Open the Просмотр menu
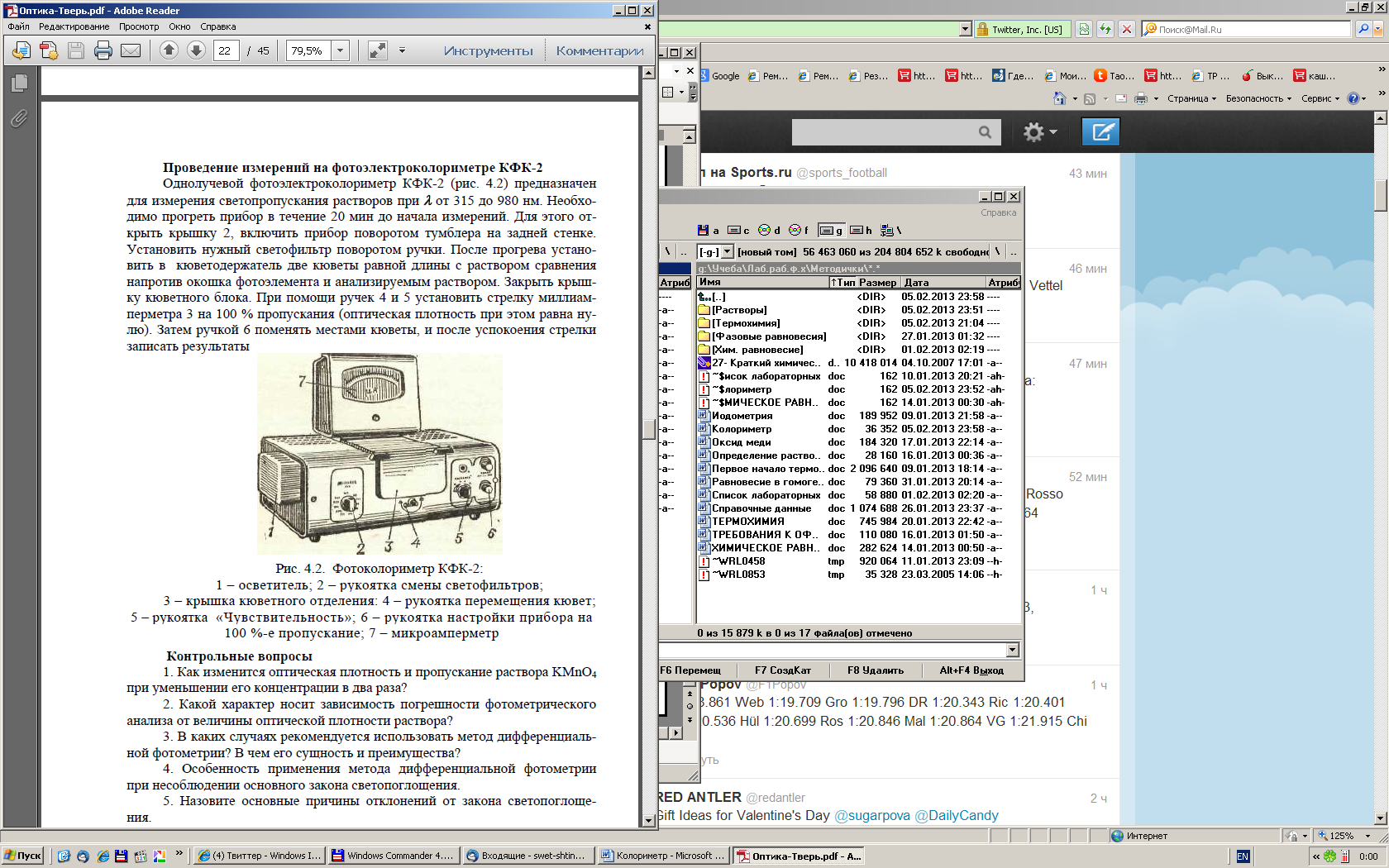Viewport: 1389px width, 868px height. (139, 26)
